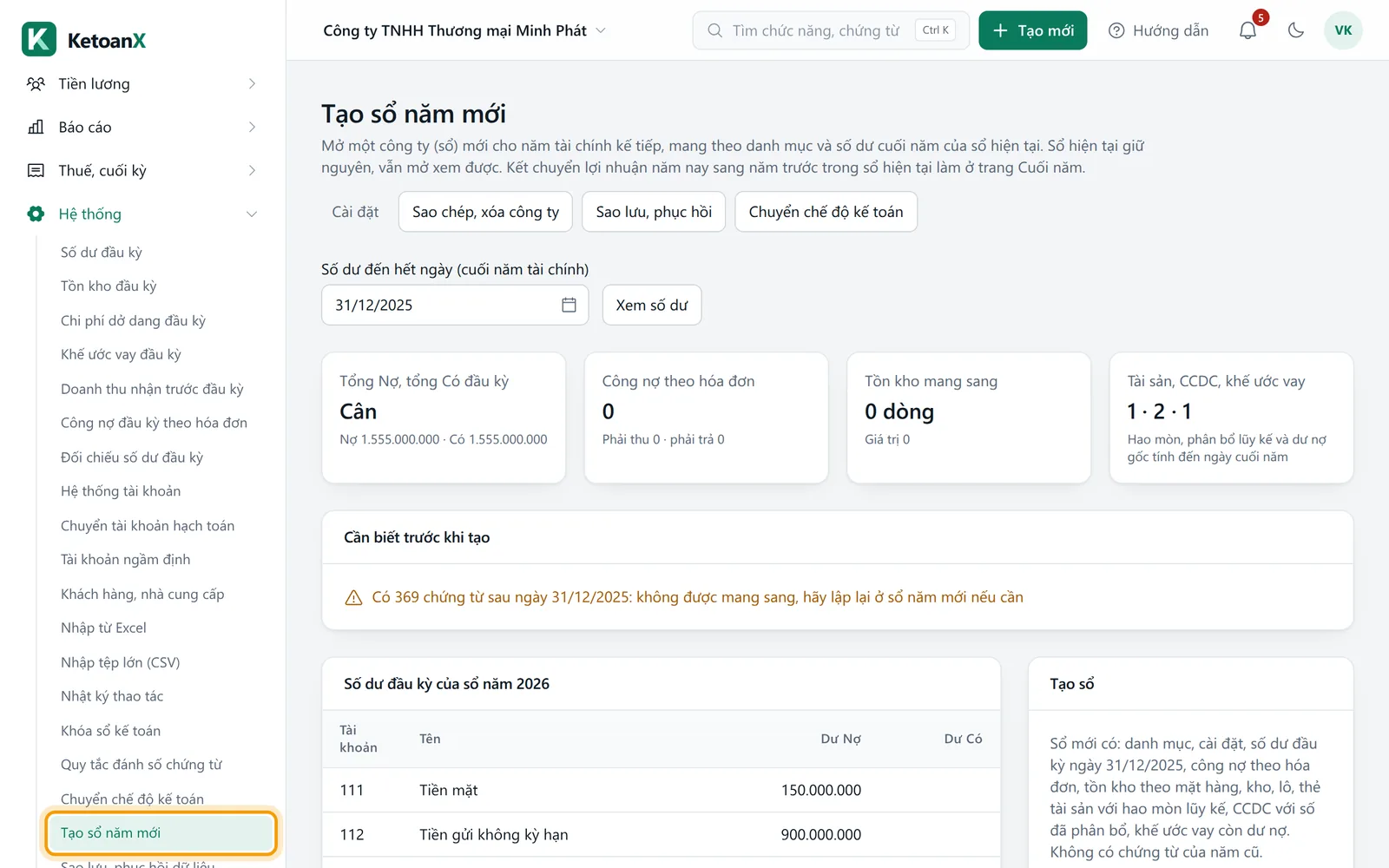Viewport: 1389px width, 868px height.
Task: Open the Hướng dẫn help link
Action: pos(1158,30)
